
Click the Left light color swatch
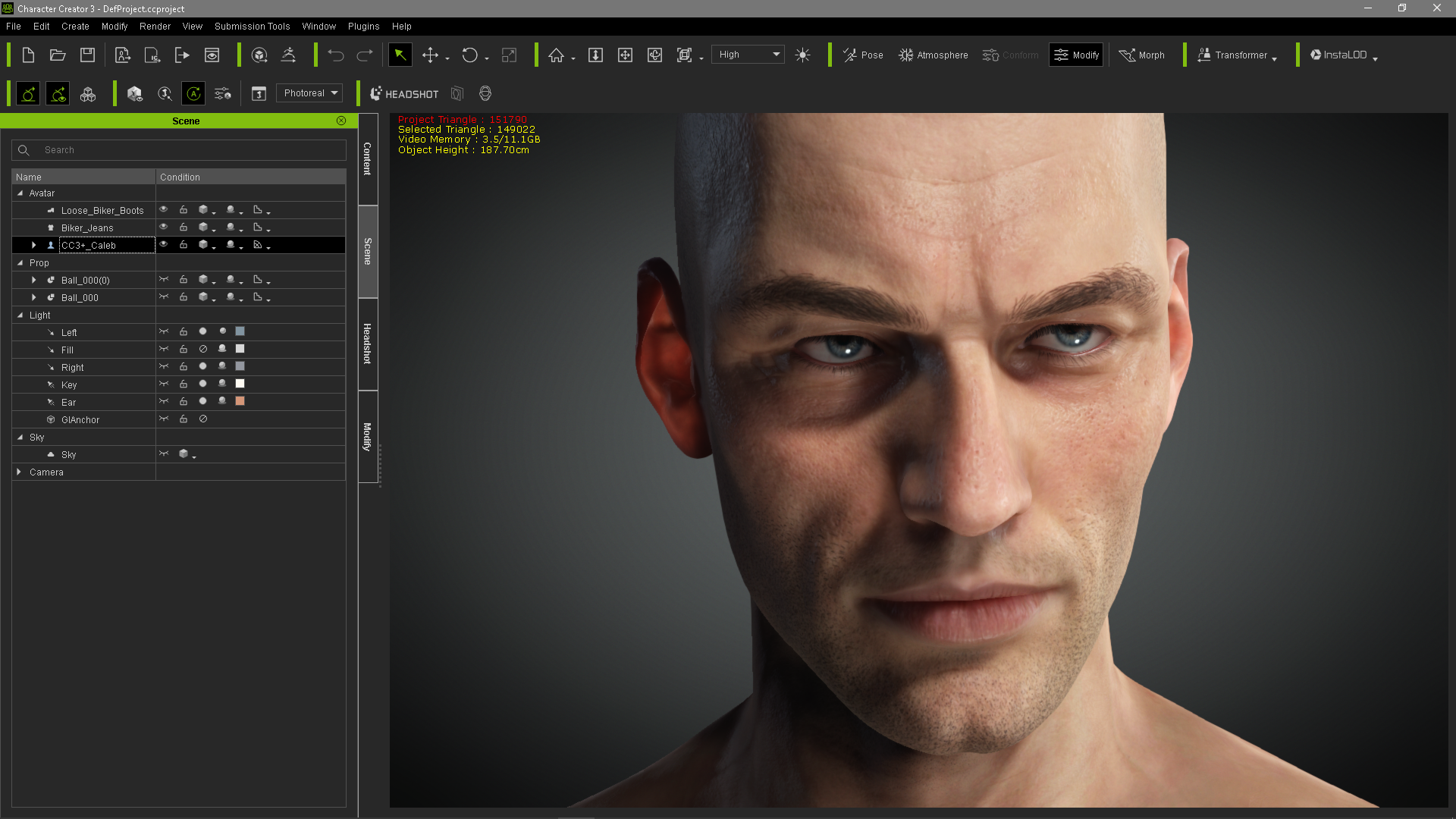pyautogui.click(x=240, y=331)
